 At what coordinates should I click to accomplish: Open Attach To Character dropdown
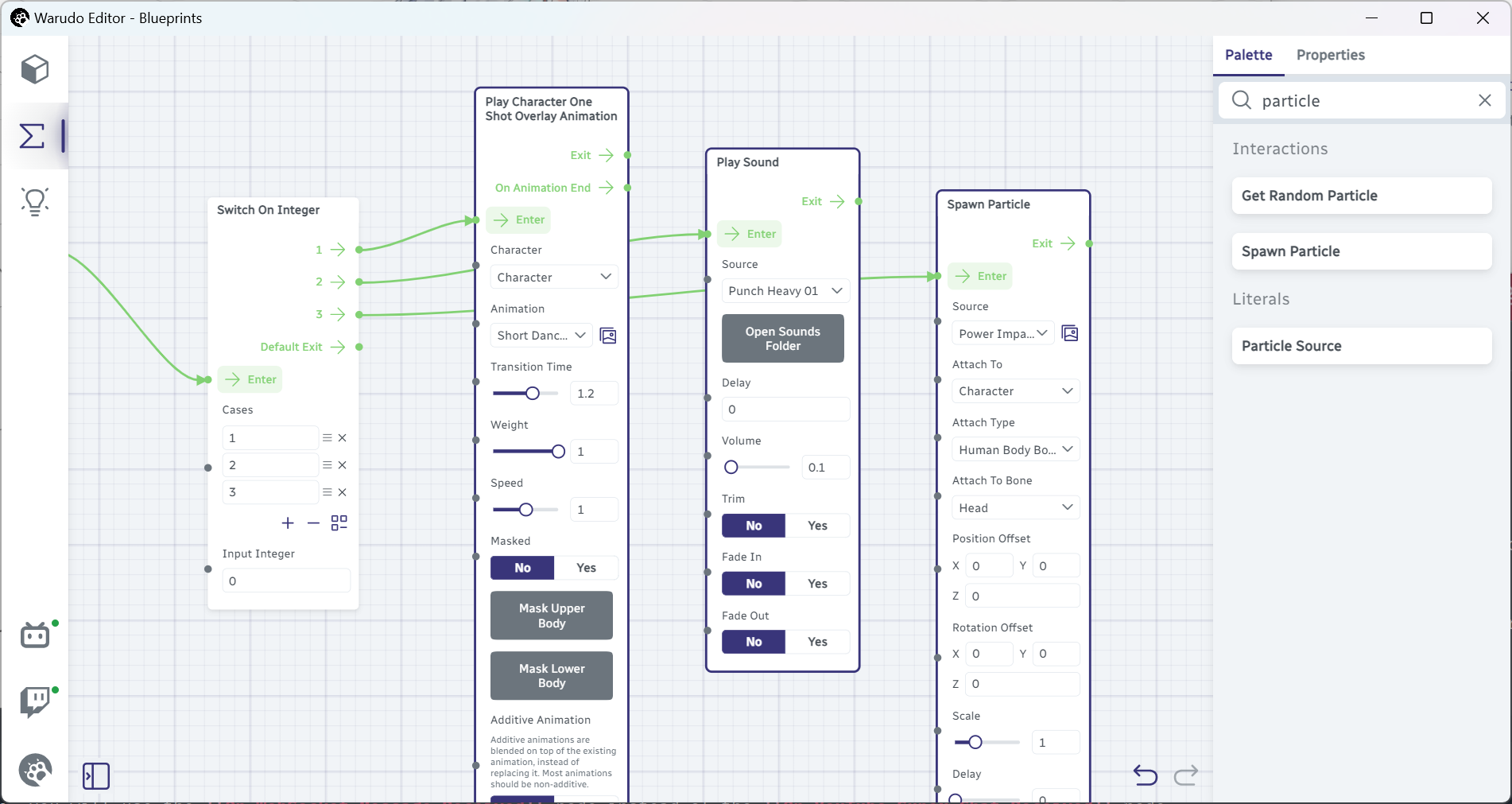(x=1016, y=391)
